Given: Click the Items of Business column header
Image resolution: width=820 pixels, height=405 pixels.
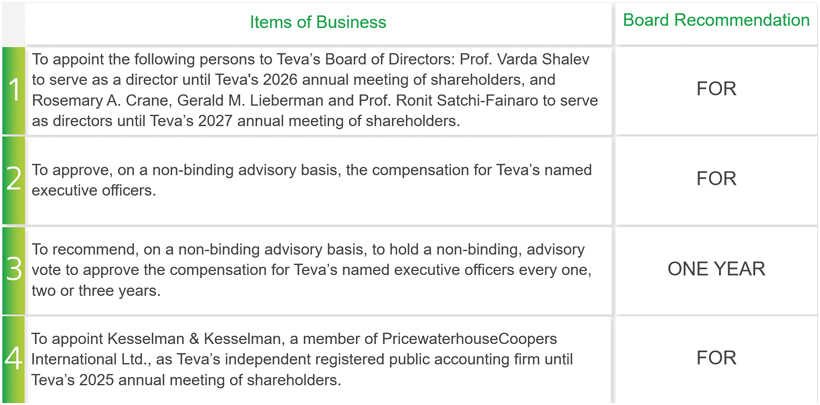Looking at the screenshot, I should coord(318,22).
